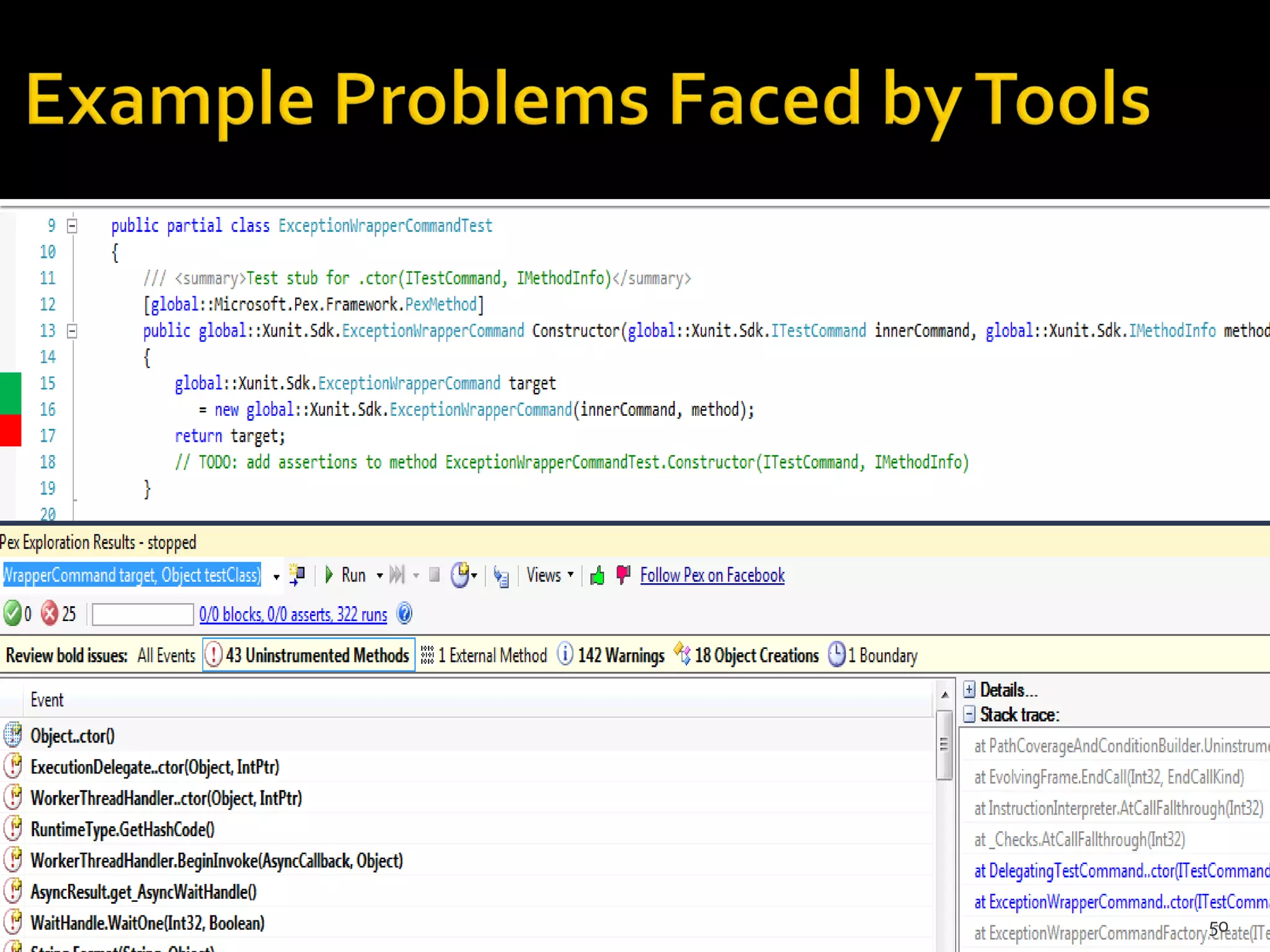Toggle the passed tests green check filter
1270x952 pixels.
tap(12, 614)
